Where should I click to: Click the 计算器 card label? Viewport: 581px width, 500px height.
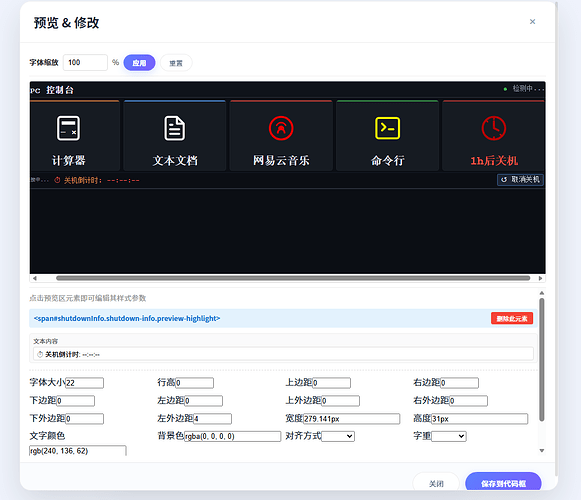click(69, 160)
